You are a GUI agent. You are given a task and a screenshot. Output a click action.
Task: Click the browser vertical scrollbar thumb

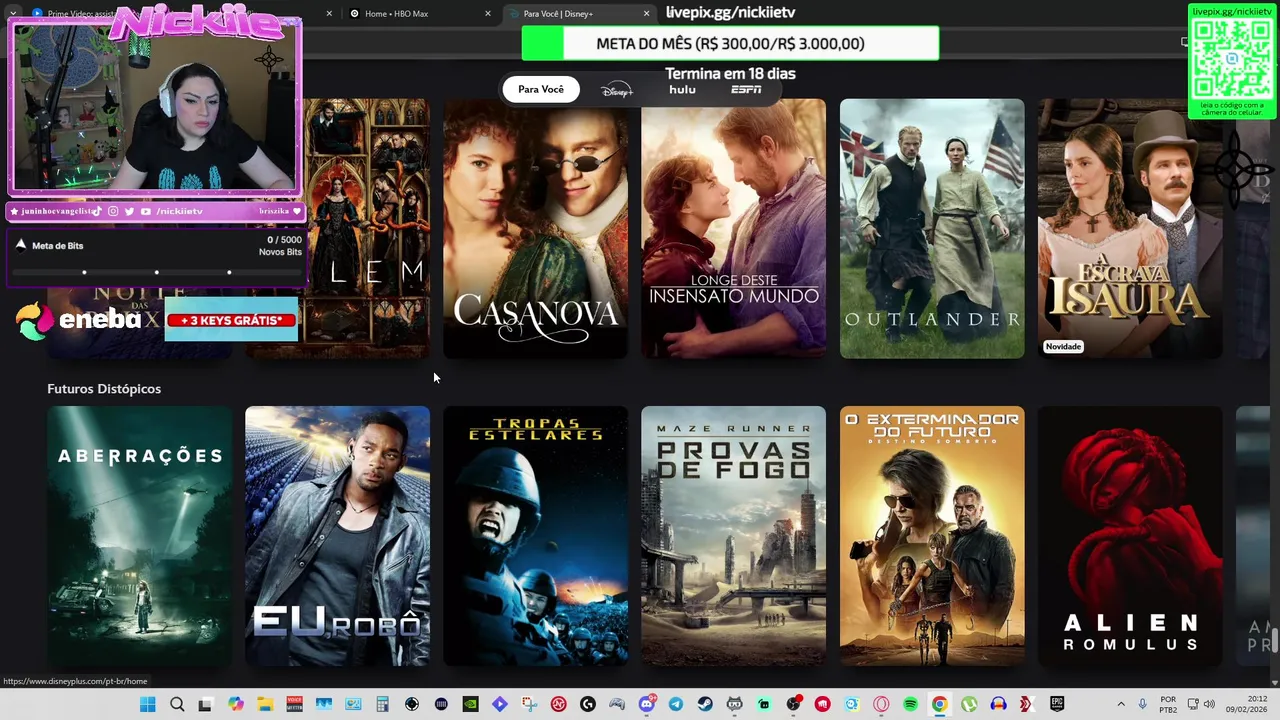(1275, 639)
